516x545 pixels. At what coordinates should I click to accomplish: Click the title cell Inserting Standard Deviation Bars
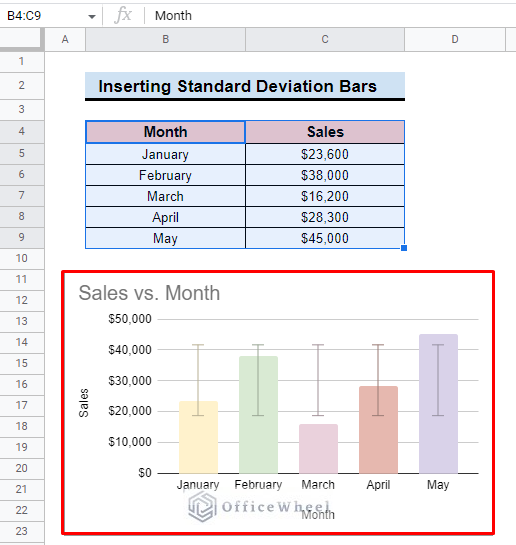(245, 86)
